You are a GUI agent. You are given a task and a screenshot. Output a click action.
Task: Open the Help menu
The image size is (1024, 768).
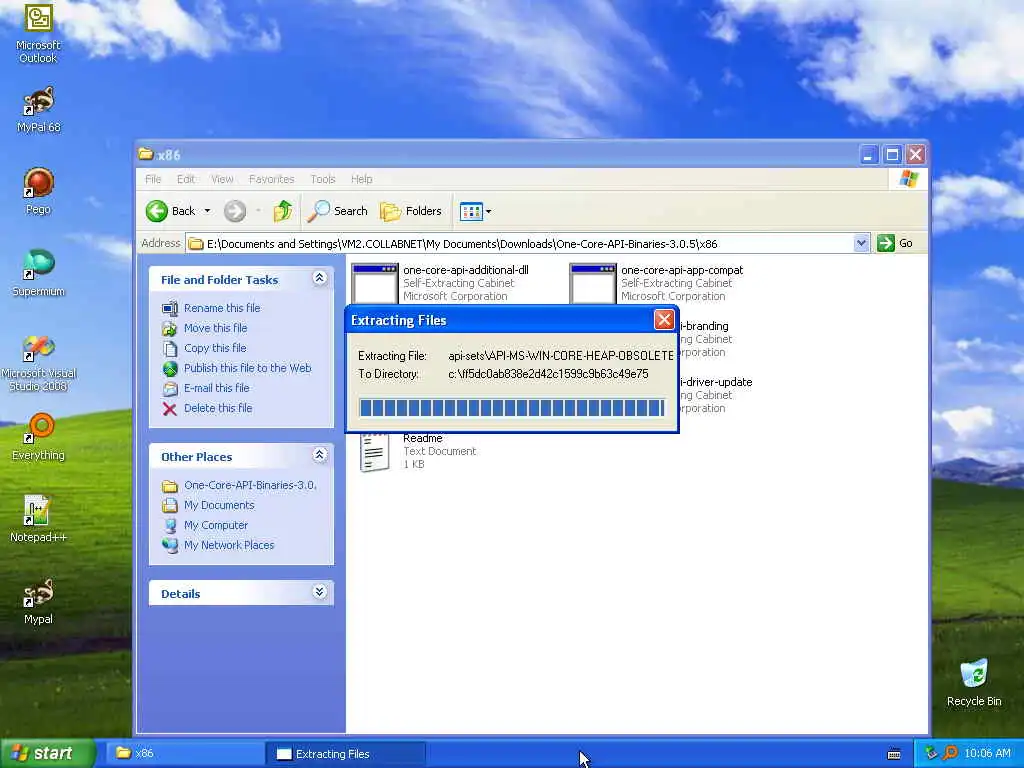click(361, 179)
